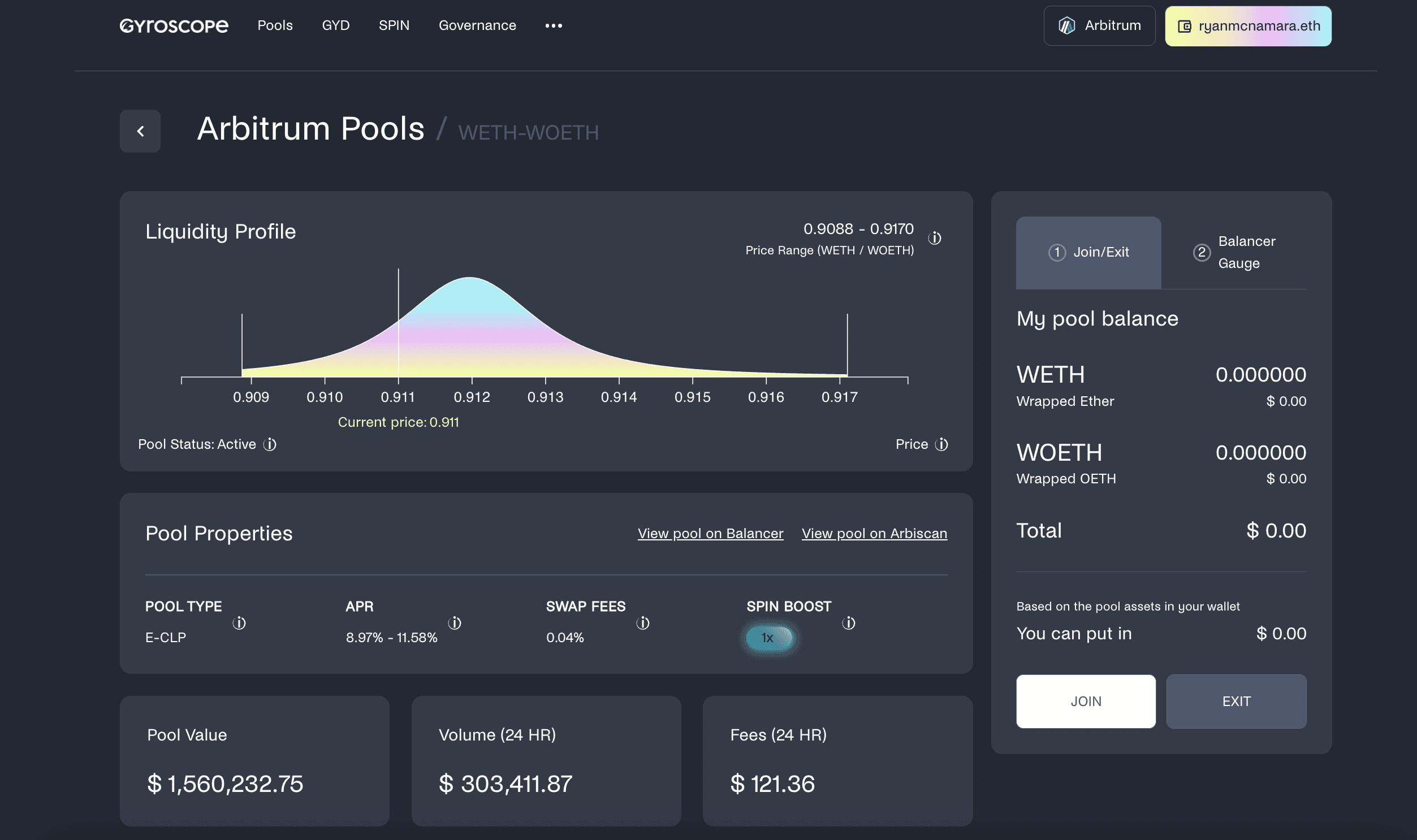Open the three-dot more menu
Image resolution: width=1417 pixels, height=840 pixels.
coord(554,25)
